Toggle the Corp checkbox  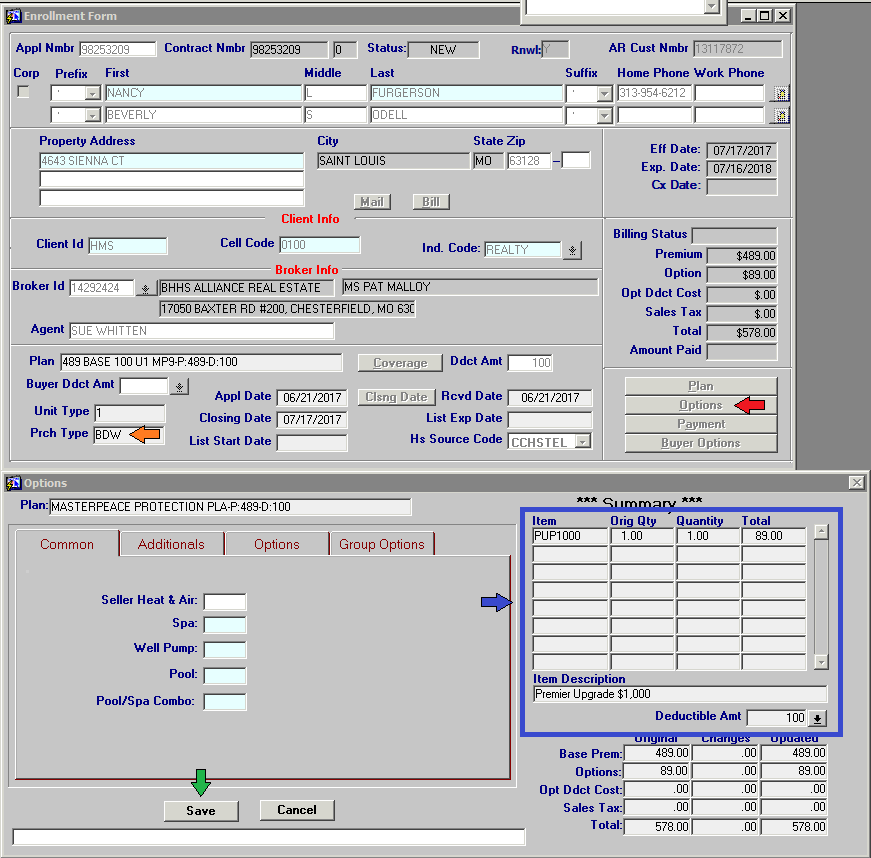point(23,93)
